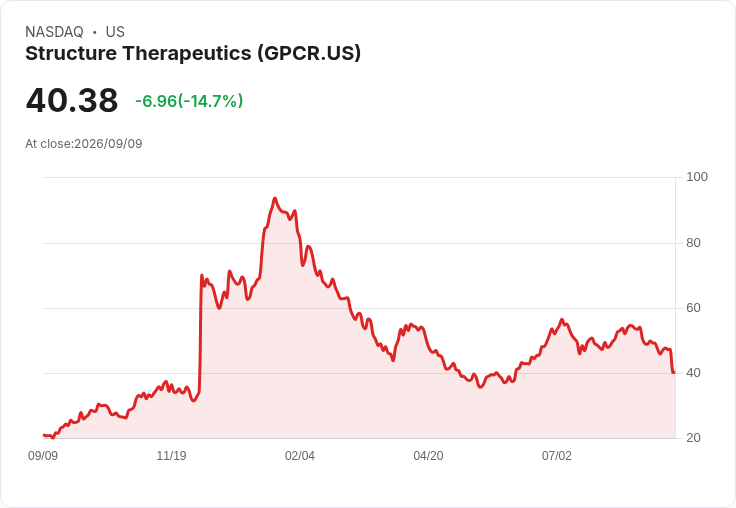Click the 100 price axis label
Screen dimensions: 736x508
click(697, 177)
